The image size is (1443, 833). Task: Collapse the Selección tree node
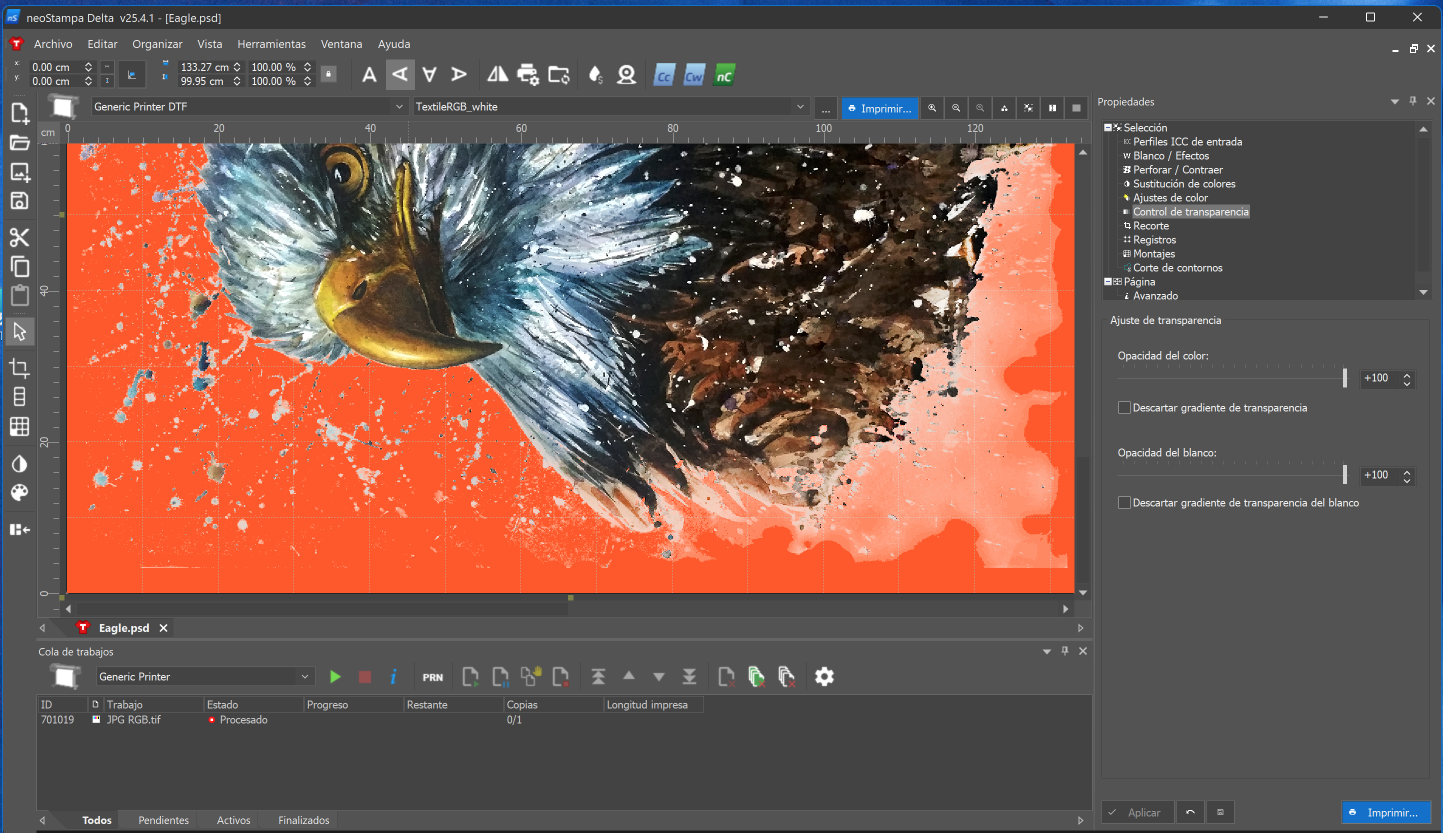pos(1108,128)
